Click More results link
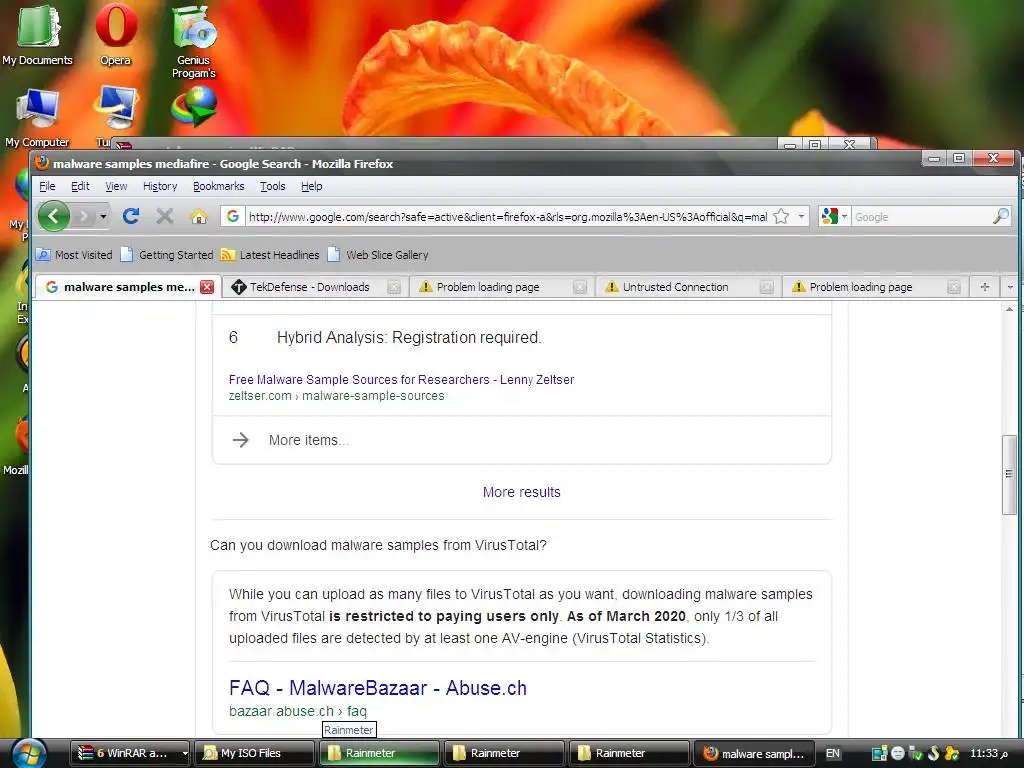The width and height of the screenshot is (1024, 768). 521,492
